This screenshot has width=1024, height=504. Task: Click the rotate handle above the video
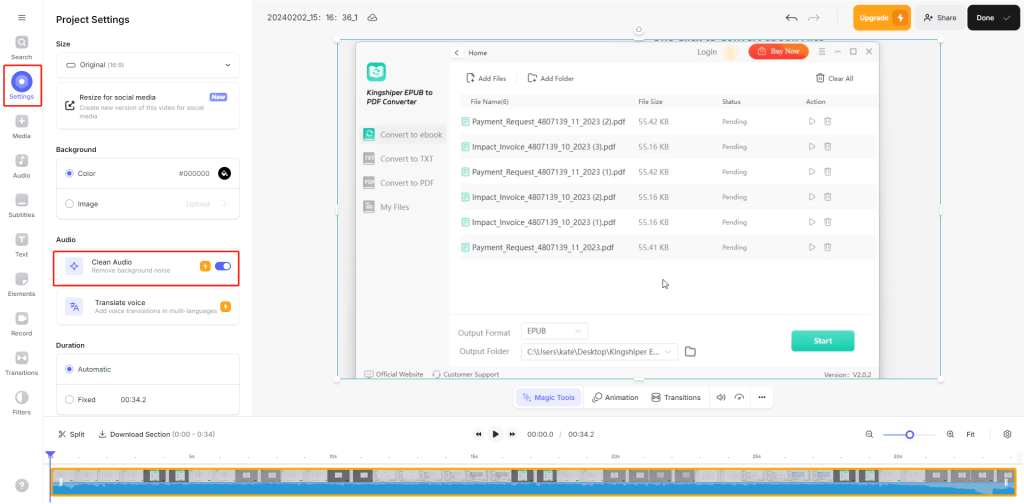[639, 29]
